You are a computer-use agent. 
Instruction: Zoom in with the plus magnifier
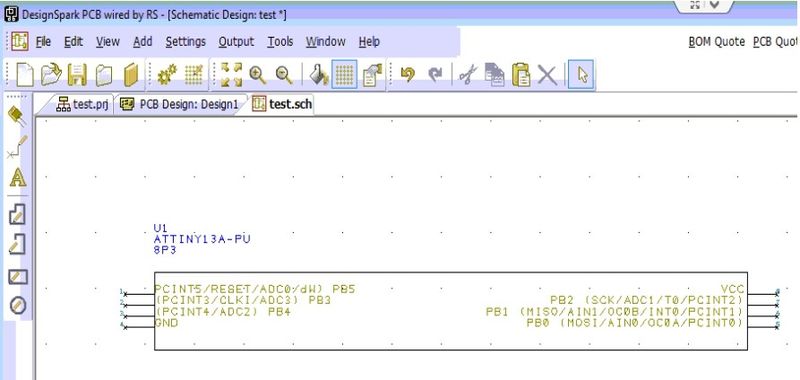point(258,75)
